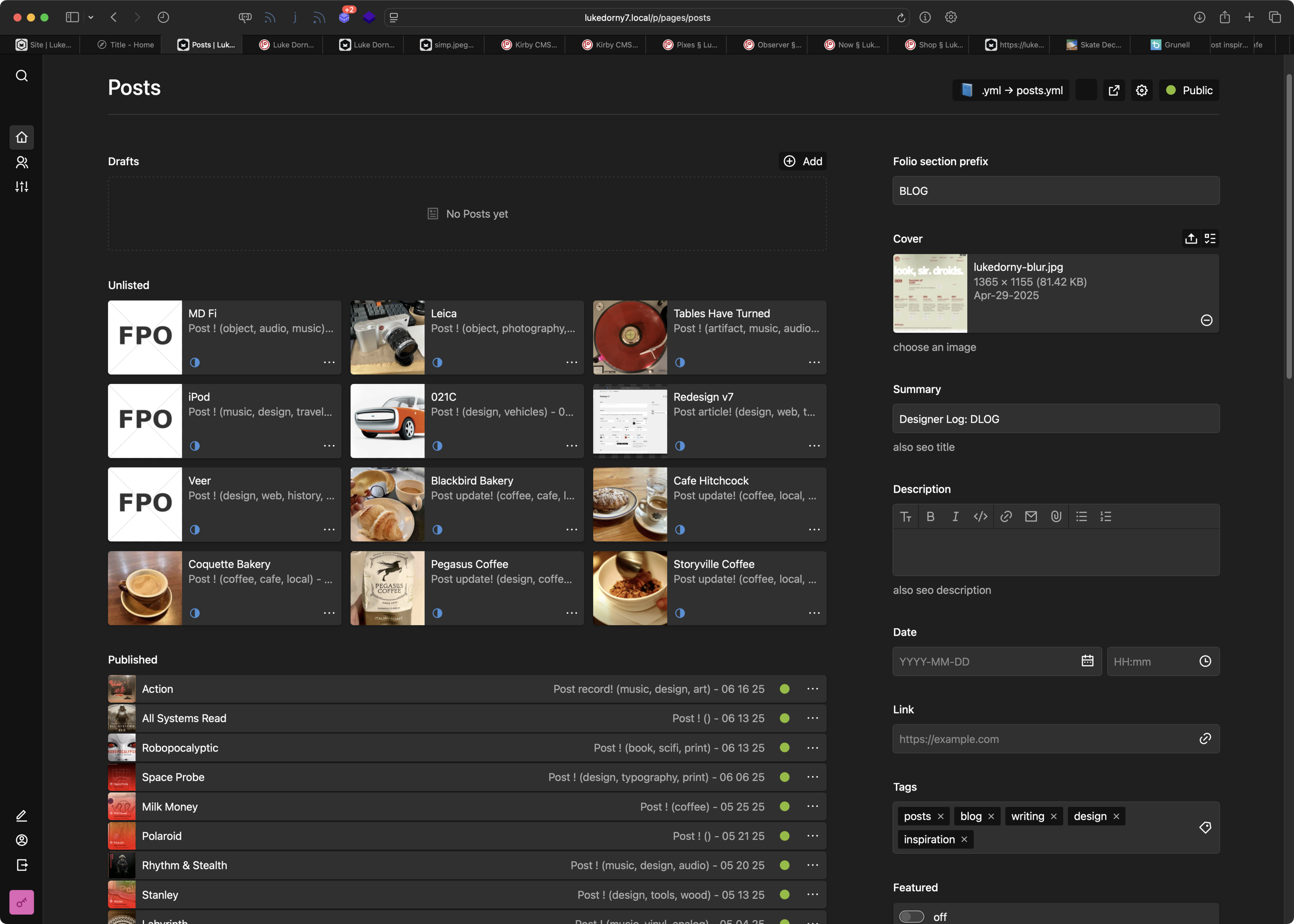Image resolution: width=1294 pixels, height=924 pixels.
Task: Click the Cover select-file list icon
Action: (x=1210, y=239)
